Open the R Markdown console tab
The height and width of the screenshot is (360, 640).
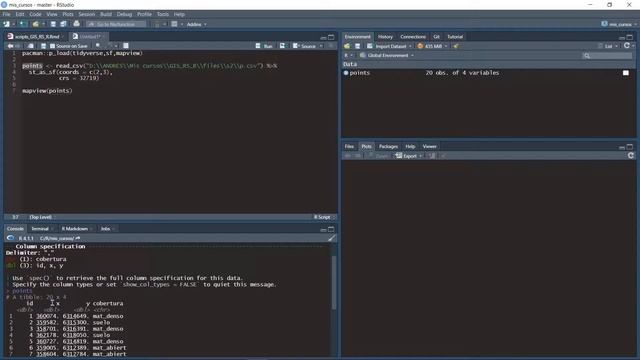74,229
